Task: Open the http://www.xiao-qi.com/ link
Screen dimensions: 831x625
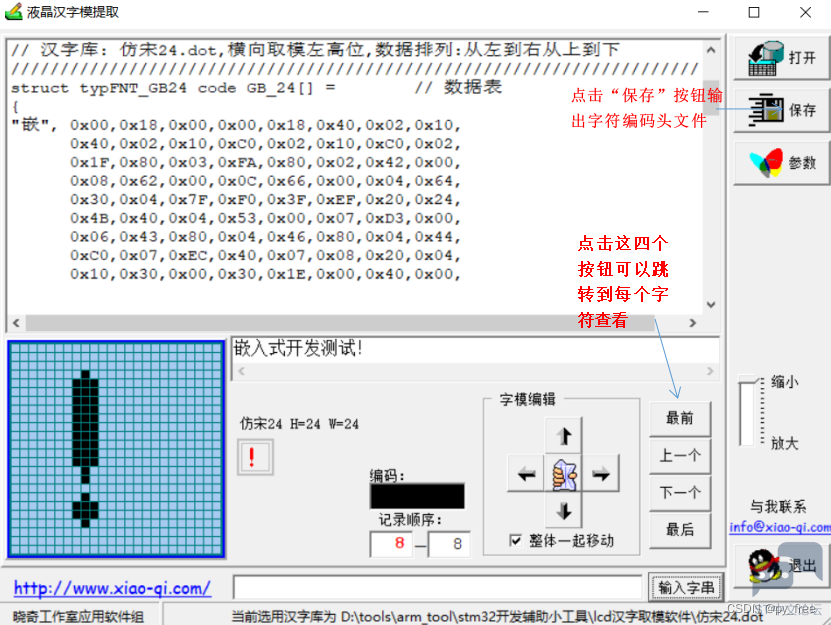Action: click(112, 588)
